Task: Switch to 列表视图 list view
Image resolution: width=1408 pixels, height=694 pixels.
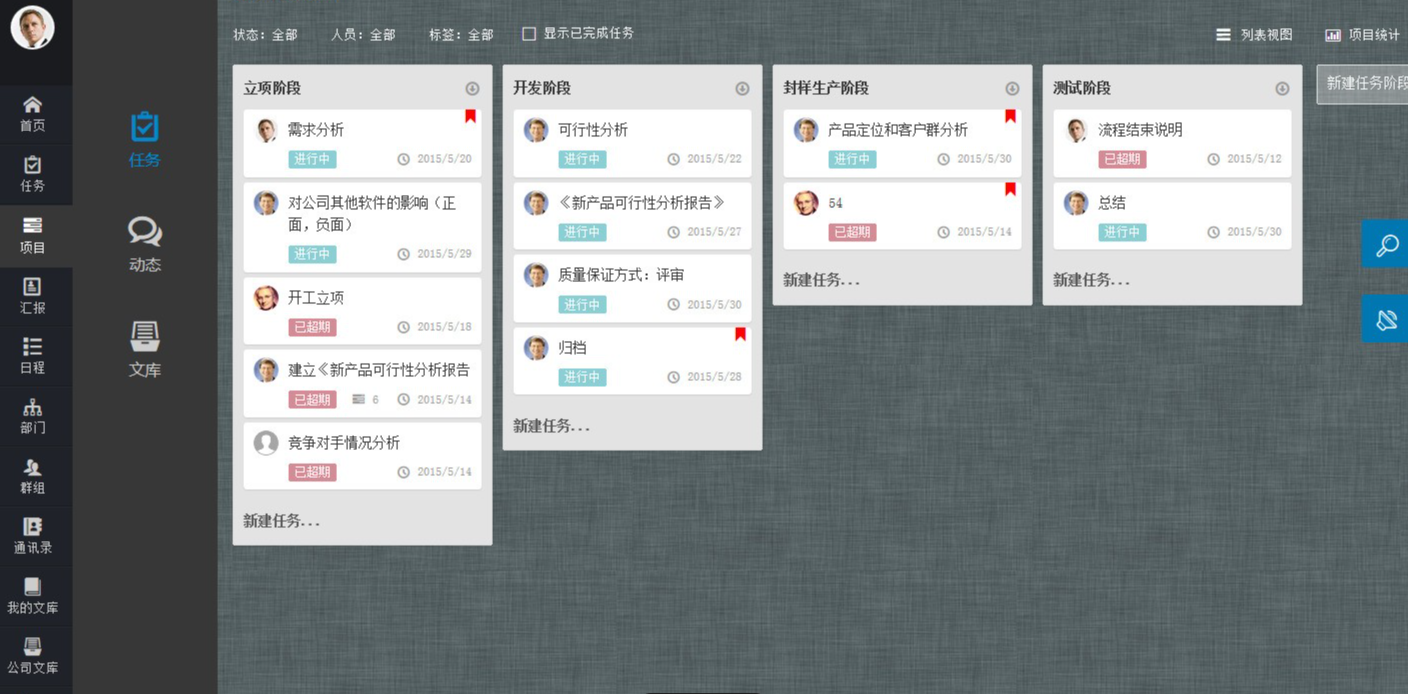Action: click(1254, 34)
